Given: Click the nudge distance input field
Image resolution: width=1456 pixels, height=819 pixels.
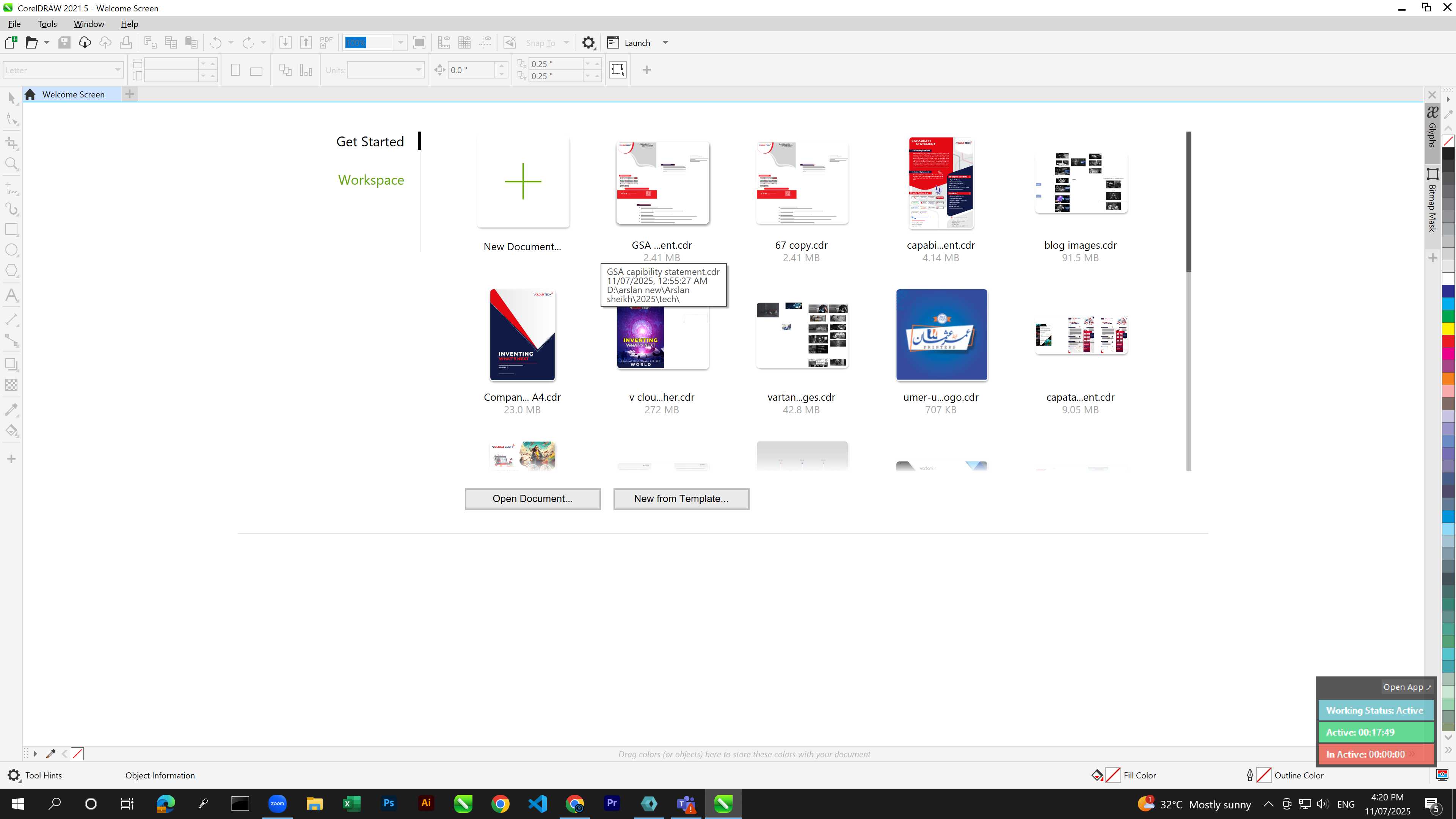Looking at the screenshot, I should coord(471,70).
